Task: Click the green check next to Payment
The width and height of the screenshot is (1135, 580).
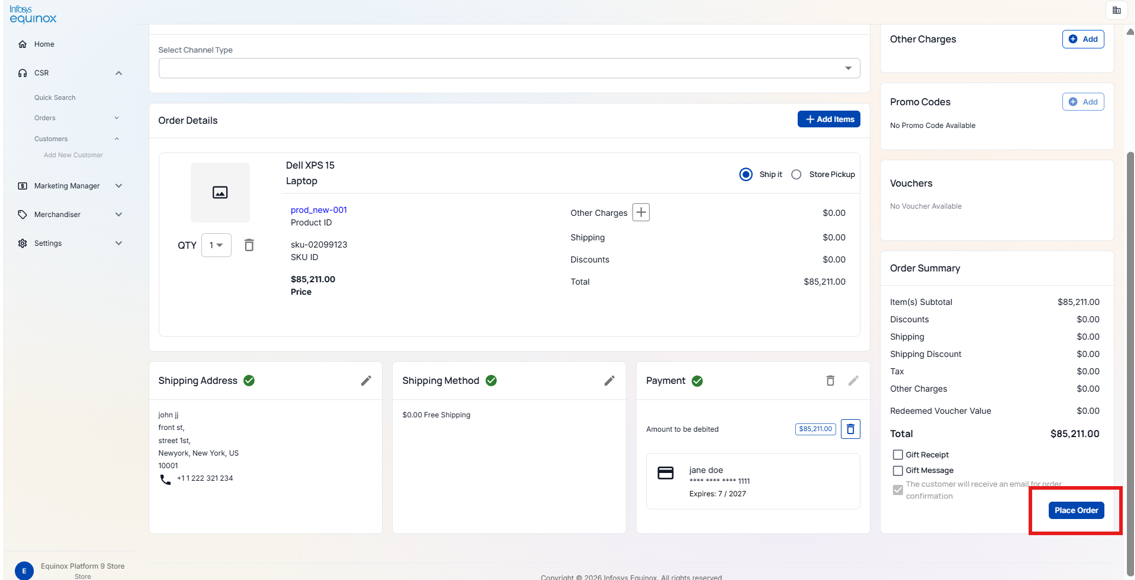Action: pyautogui.click(x=697, y=380)
